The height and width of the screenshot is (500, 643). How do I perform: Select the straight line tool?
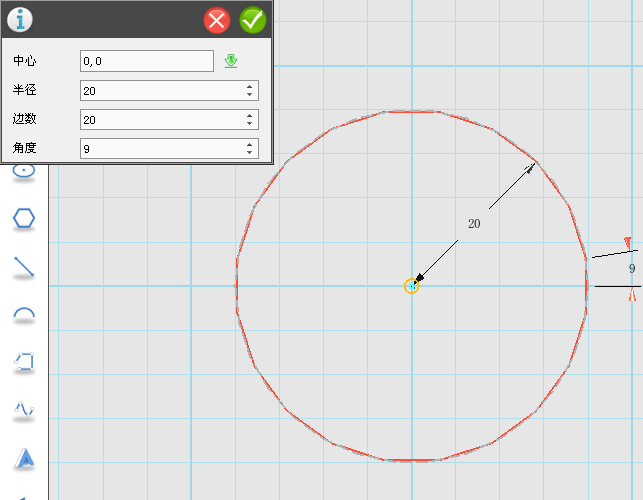(x=24, y=267)
